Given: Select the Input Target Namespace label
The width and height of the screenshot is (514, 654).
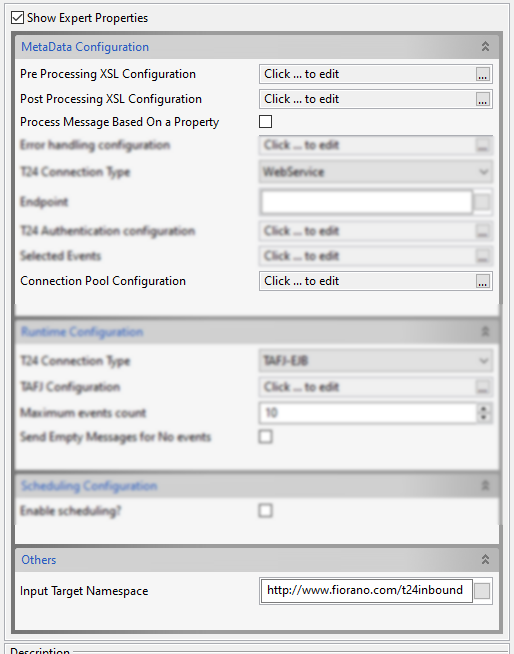Looking at the screenshot, I should (x=84, y=591).
